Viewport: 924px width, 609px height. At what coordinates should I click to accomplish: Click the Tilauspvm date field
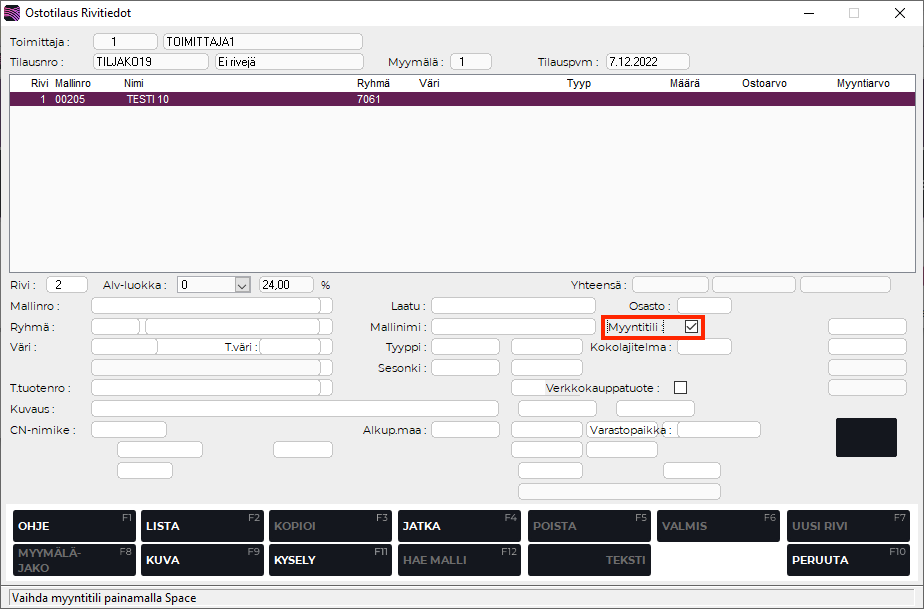[x=647, y=62]
